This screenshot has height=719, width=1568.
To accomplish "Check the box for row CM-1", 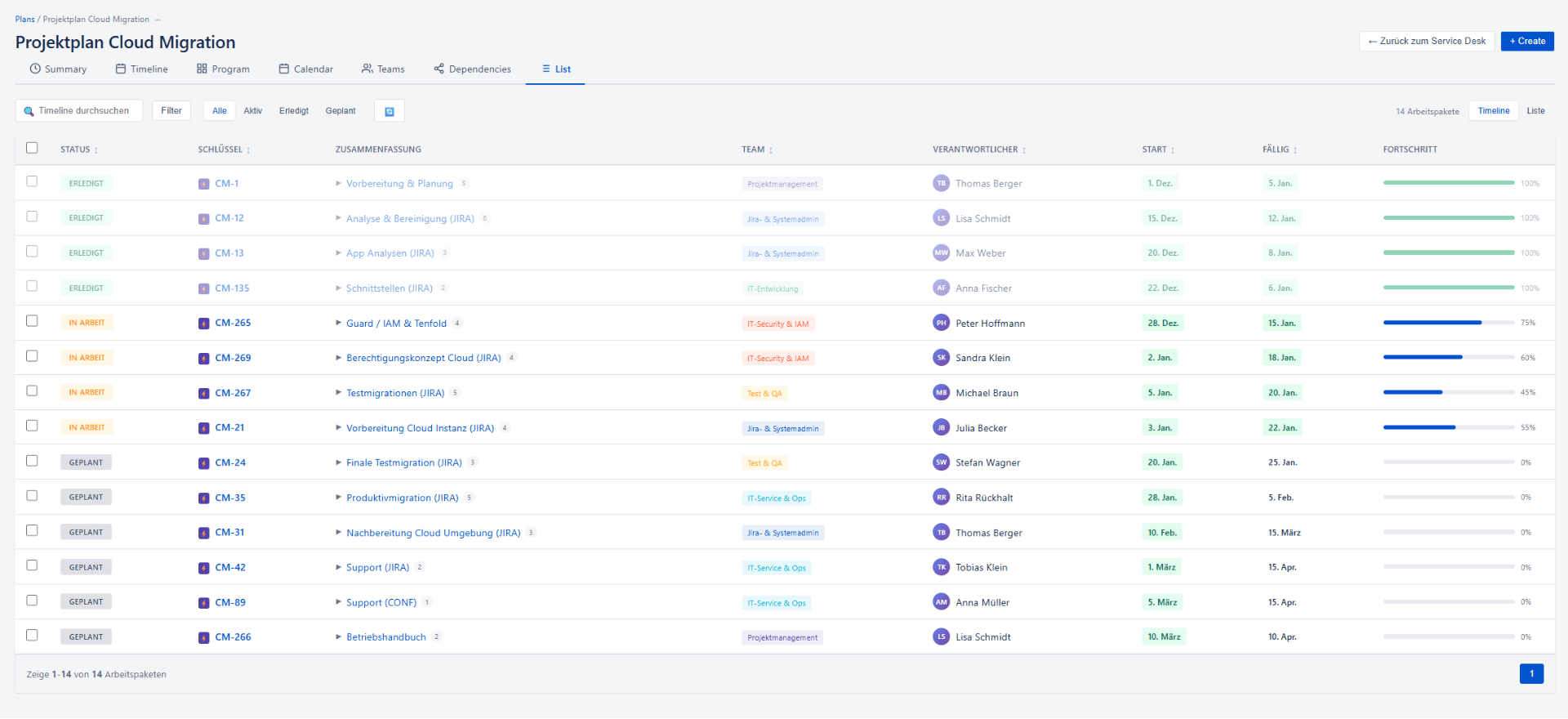I will [x=32, y=181].
